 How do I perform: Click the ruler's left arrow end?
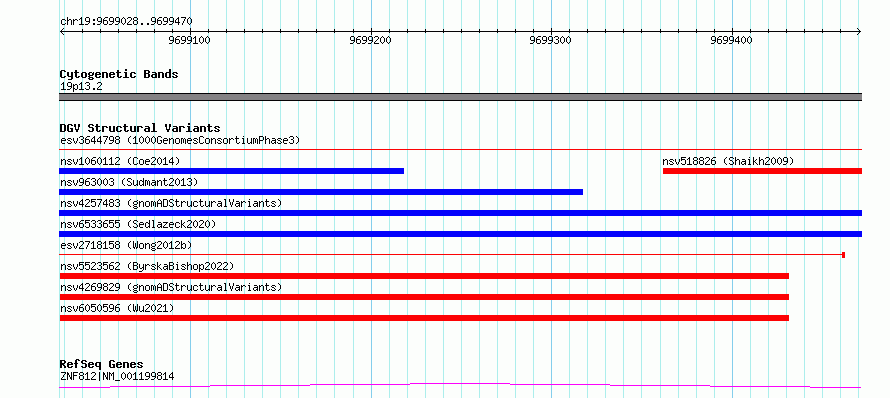click(62, 32)
